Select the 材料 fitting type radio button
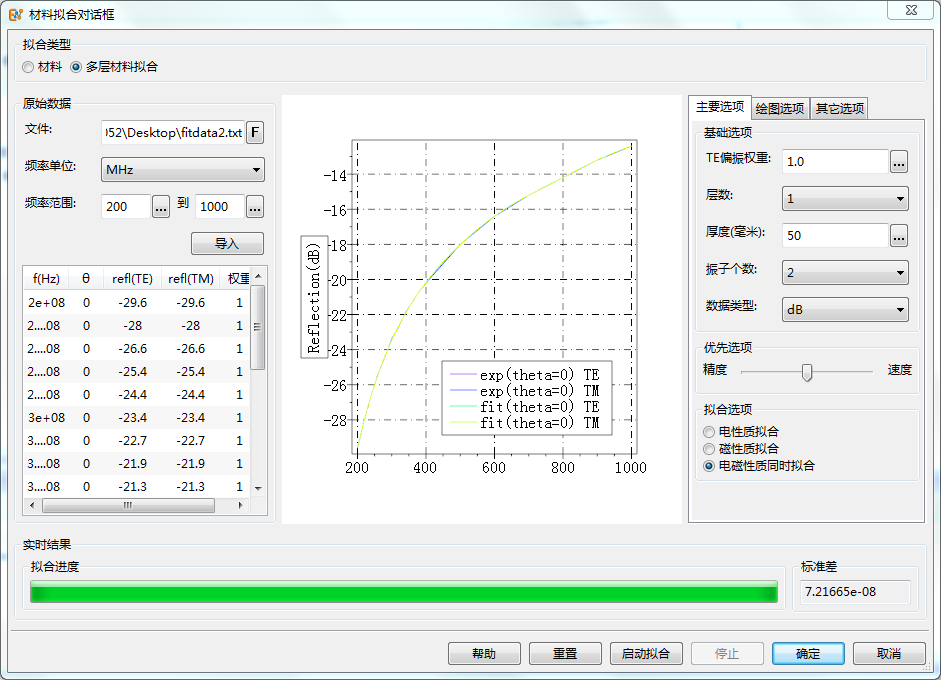Viewport: 941px width, 680px height. 28,67
